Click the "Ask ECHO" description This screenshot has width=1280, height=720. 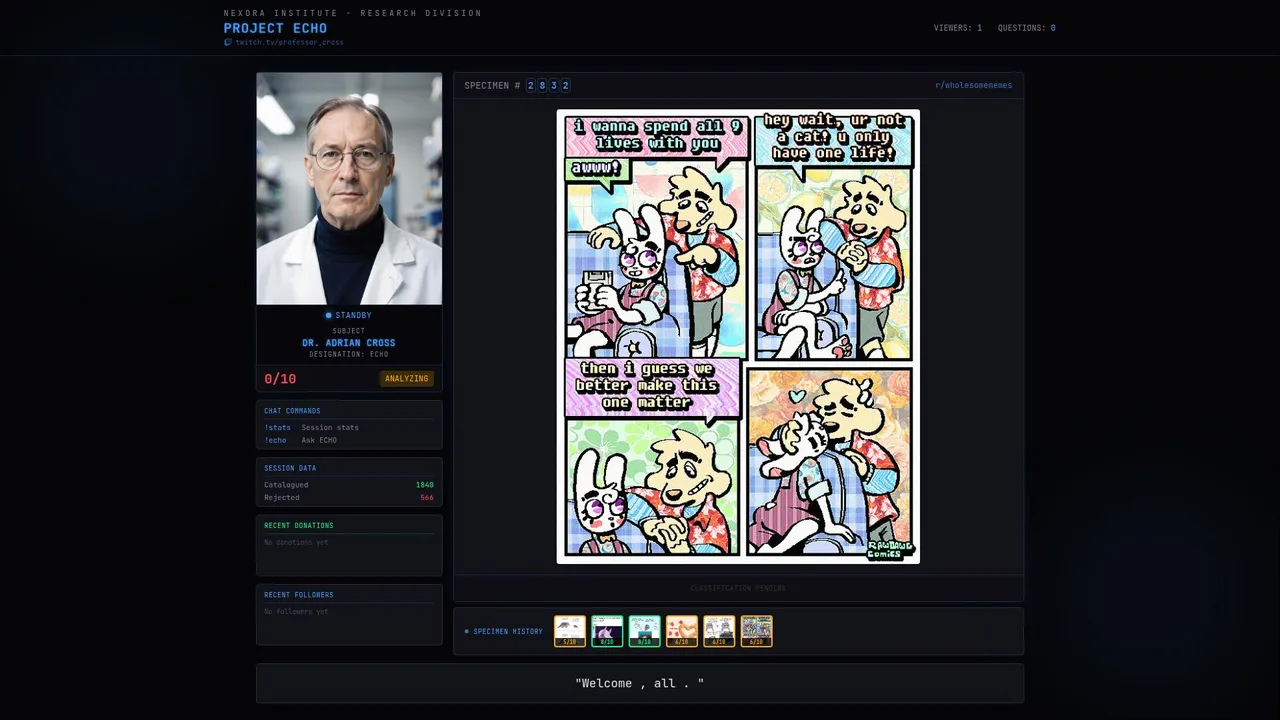click(x=319, y=441)
